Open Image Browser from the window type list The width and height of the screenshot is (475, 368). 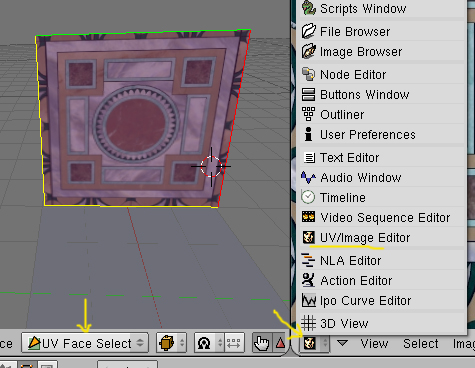click(x=382, y=51)
